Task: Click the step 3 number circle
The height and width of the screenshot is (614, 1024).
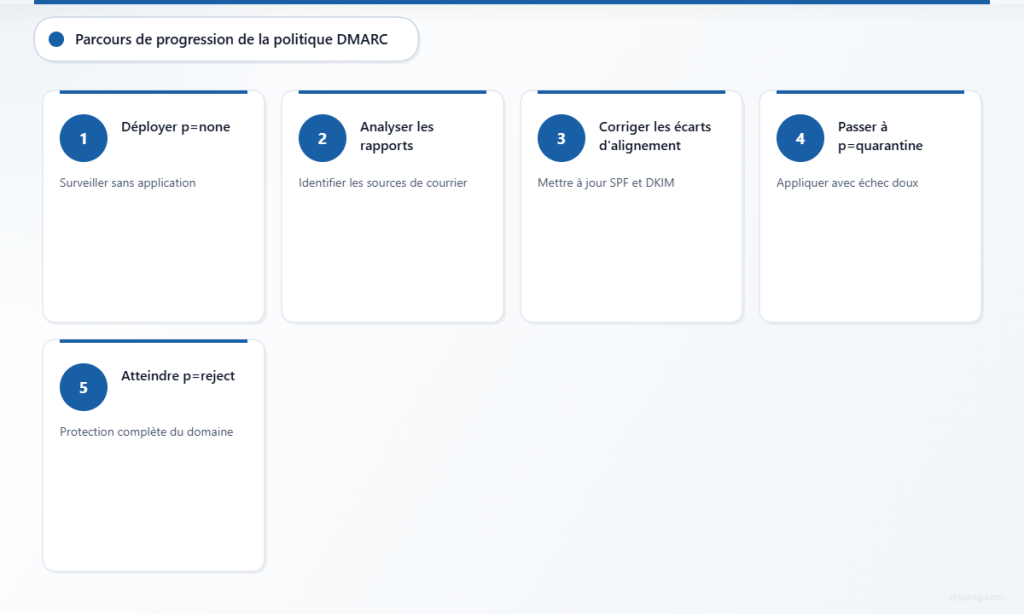Action: coord(562,138)
